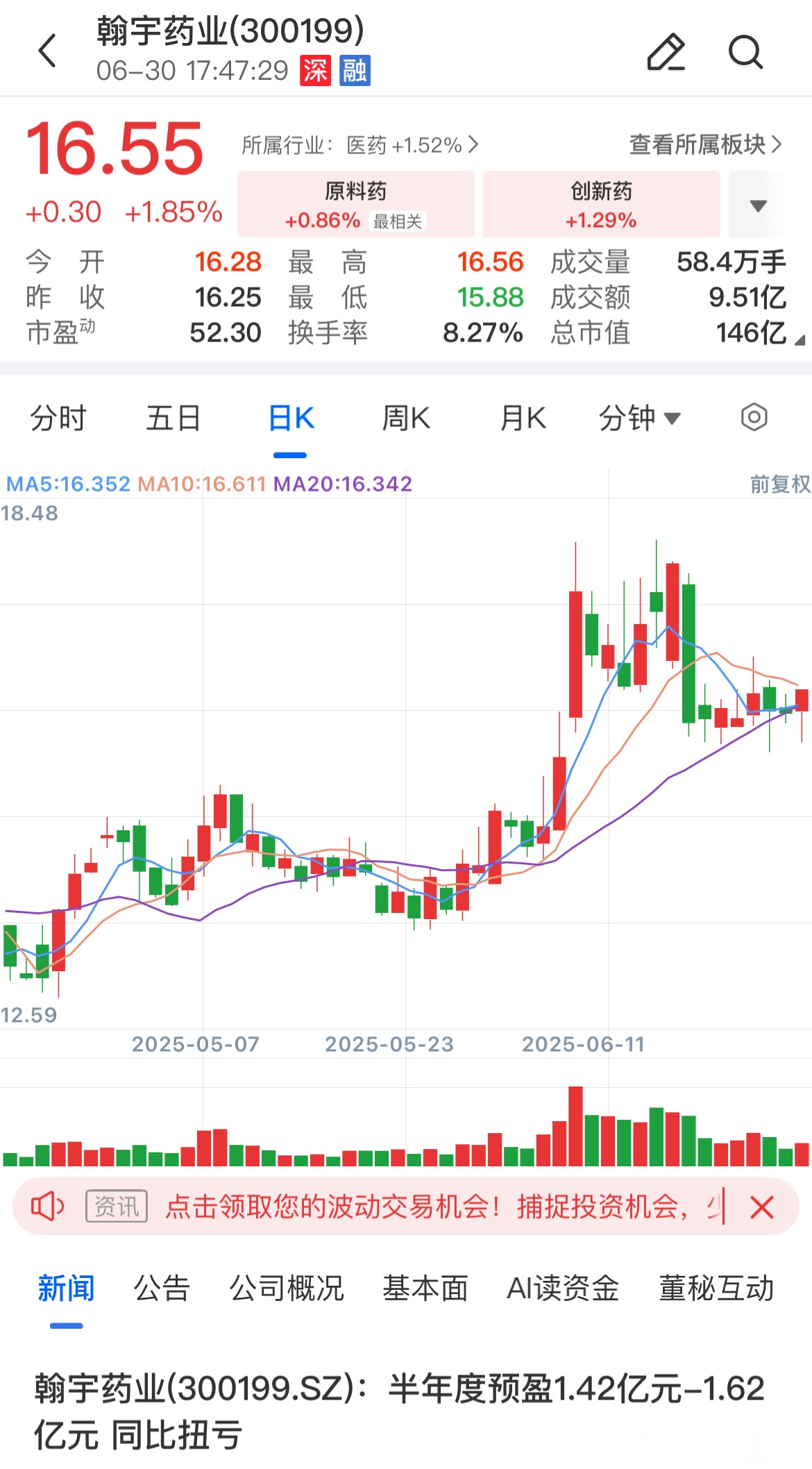
Task: Tap the MA10:16.611 indicator label
Action: point(202,484)
